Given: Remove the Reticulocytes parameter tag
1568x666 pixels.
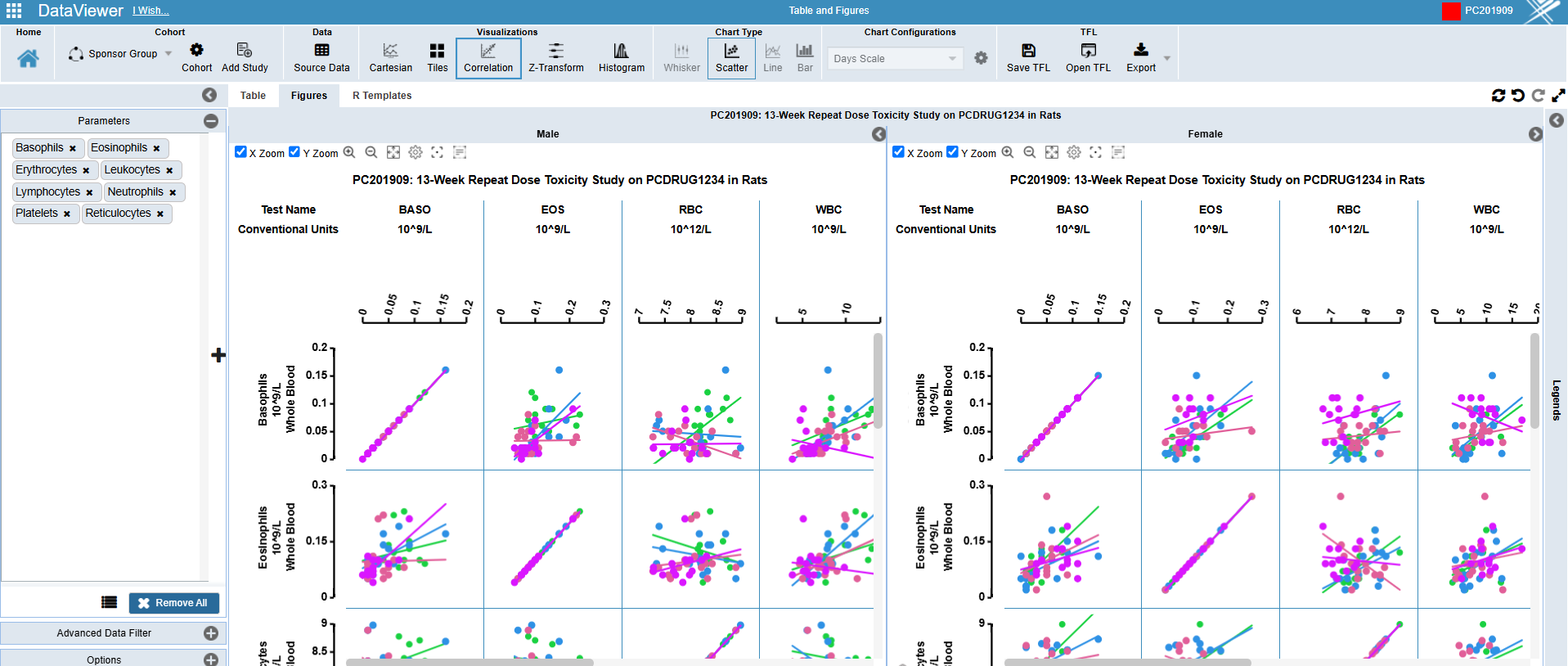Looking at the screenshot, I should tap(160, 214).
